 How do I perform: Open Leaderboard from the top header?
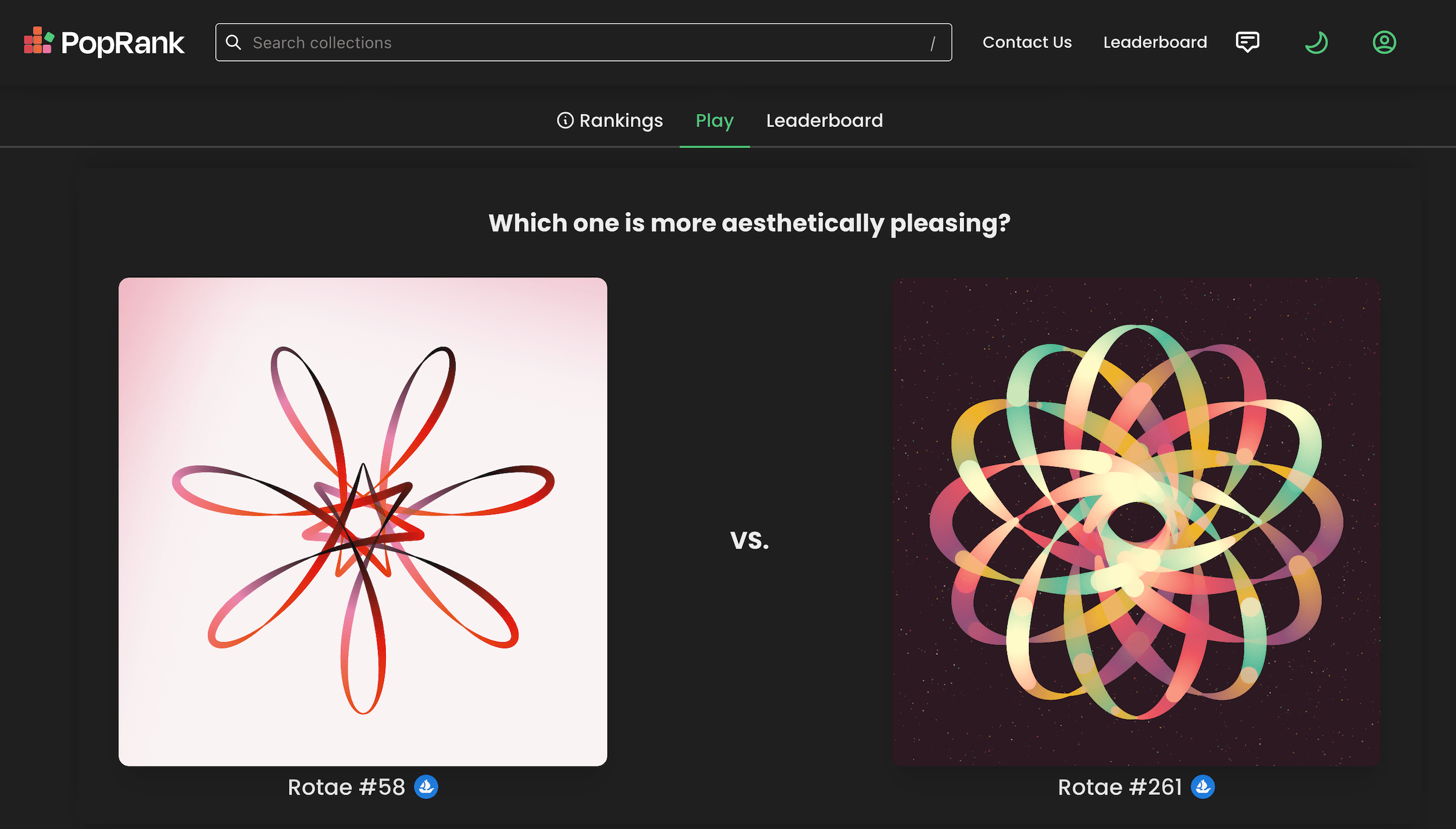pos(1155,42)
